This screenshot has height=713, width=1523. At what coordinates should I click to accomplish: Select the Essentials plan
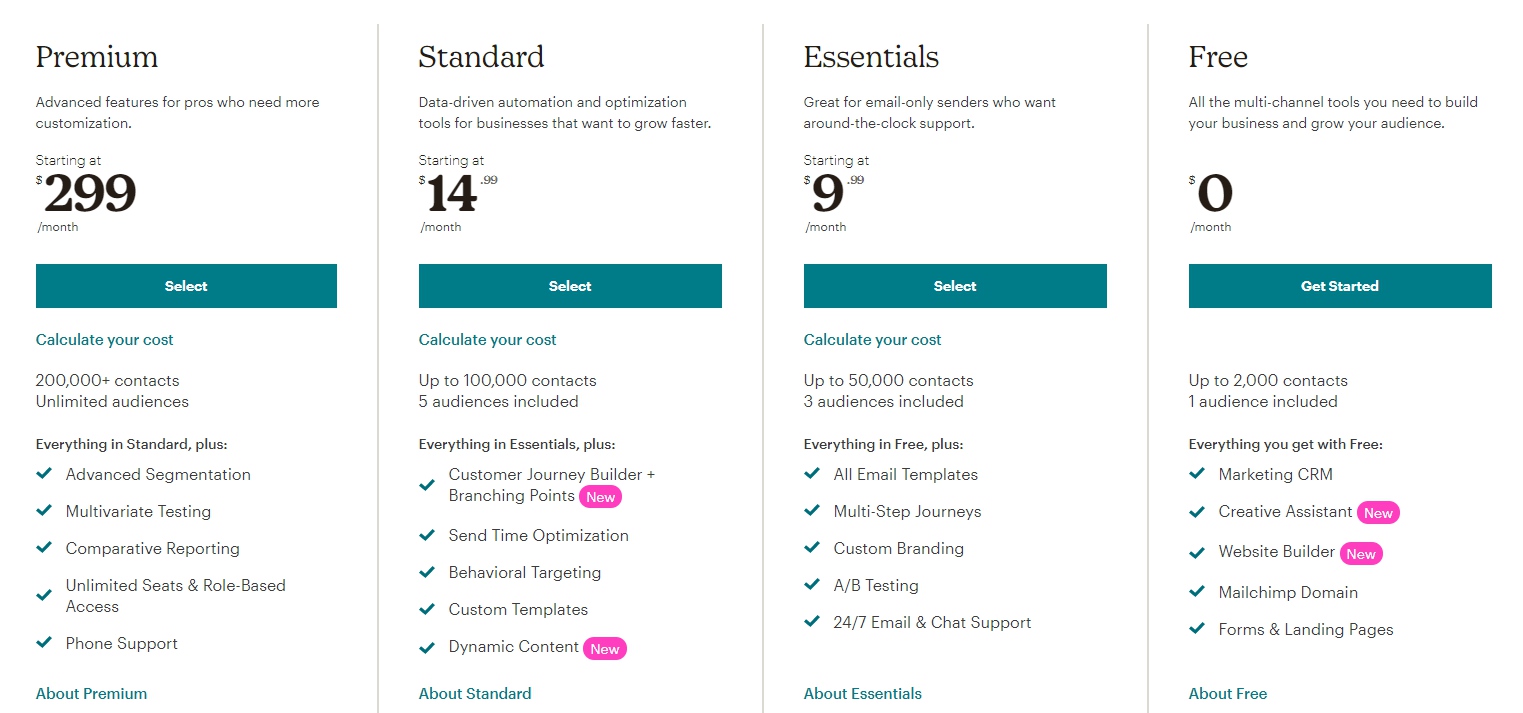click(955, 286)
